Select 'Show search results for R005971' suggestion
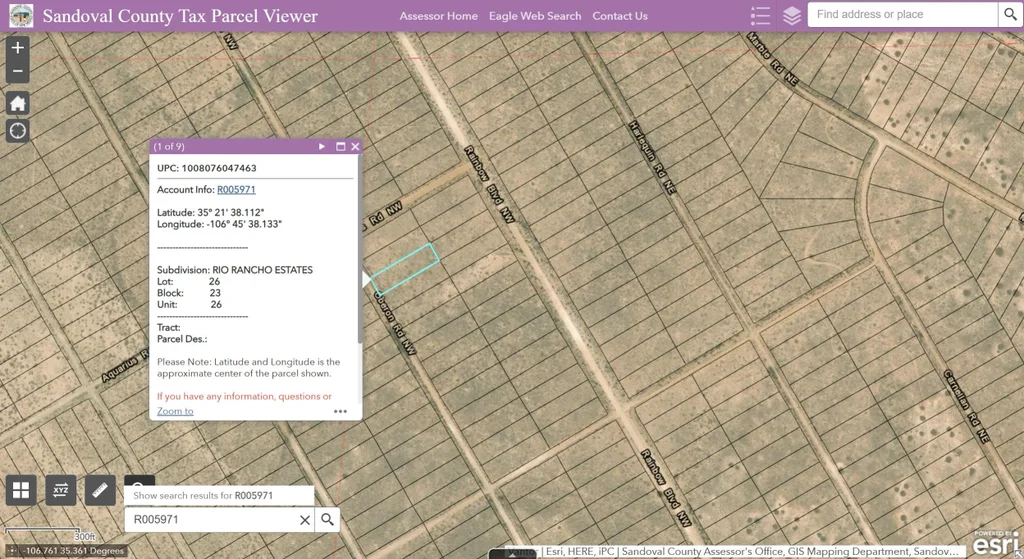The width and height of the screenshot is (1024, 559). [218, 496]
